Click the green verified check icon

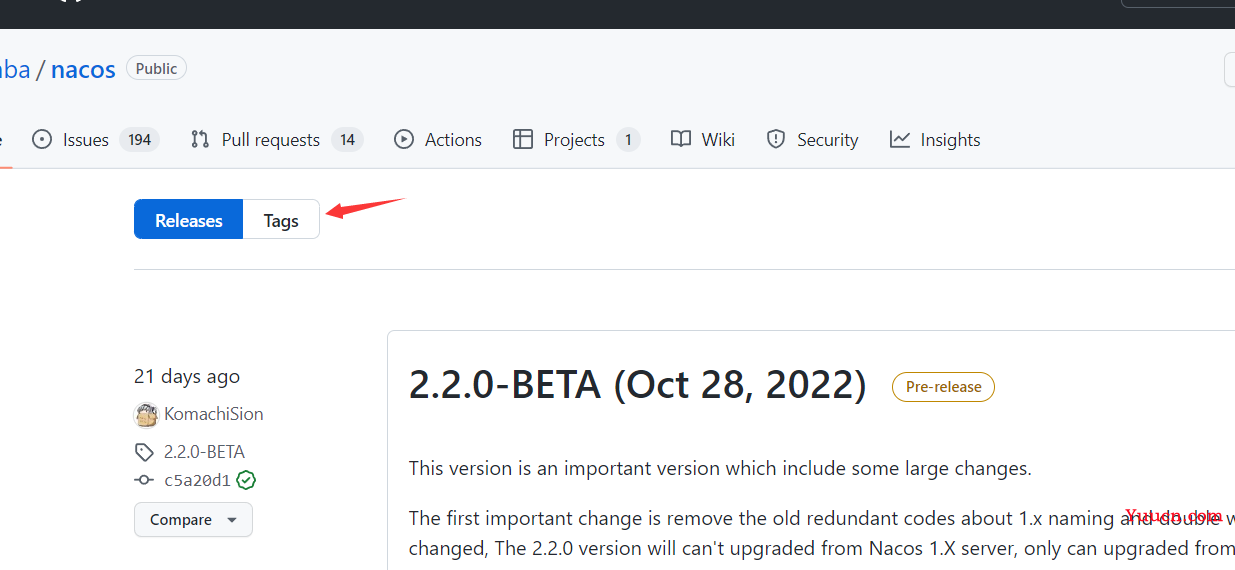coord(246,480)
